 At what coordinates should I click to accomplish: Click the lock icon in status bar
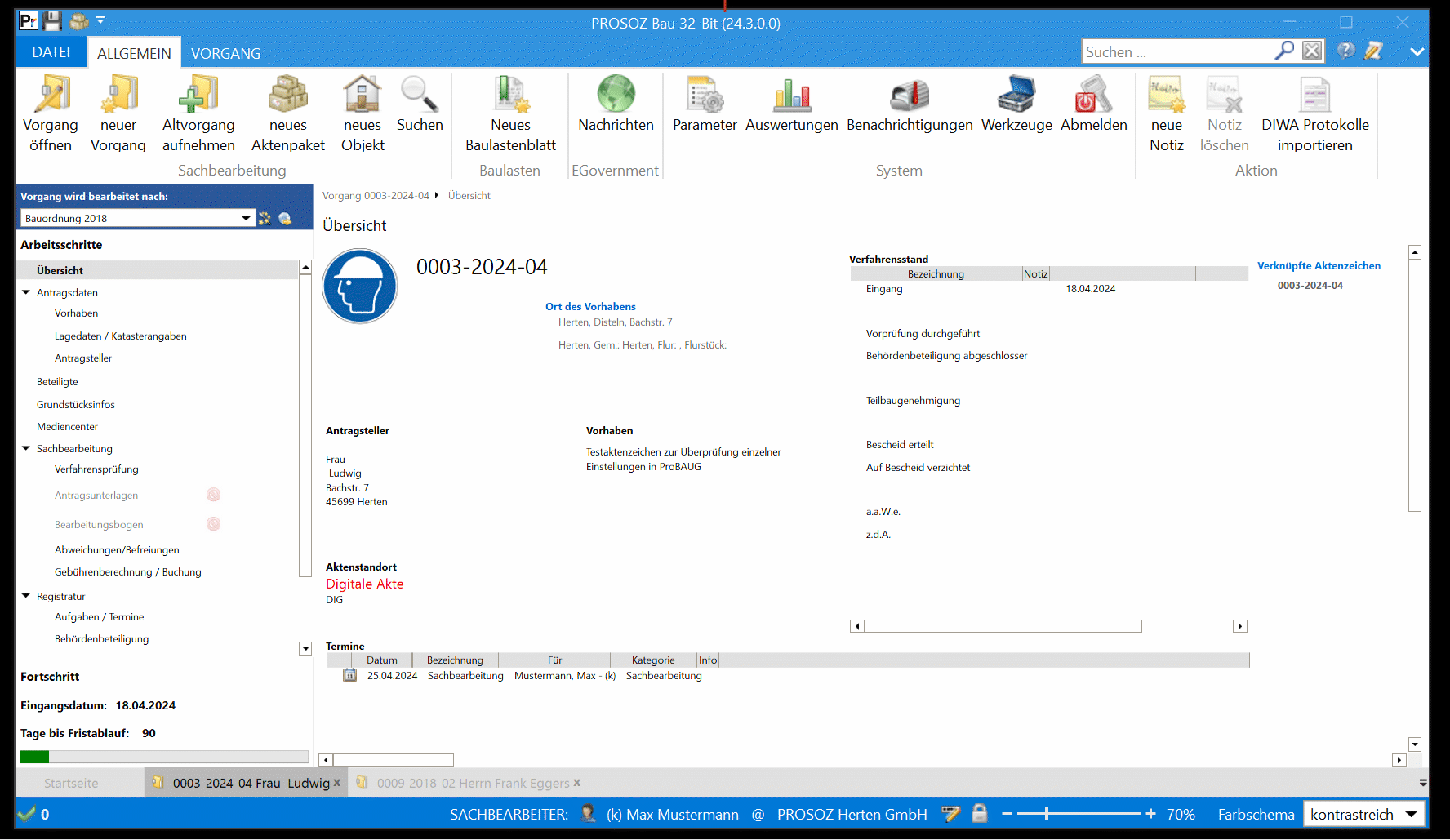pyautogui.click(x=980, y=813)
